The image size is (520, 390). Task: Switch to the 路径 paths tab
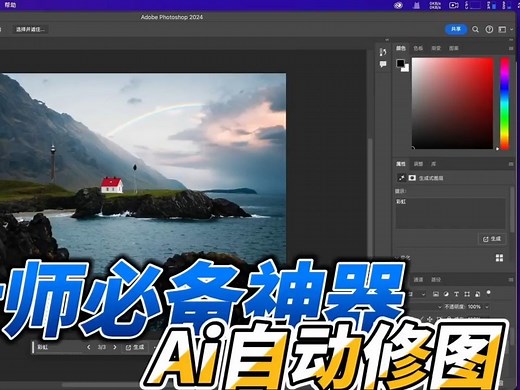[436, 280]
